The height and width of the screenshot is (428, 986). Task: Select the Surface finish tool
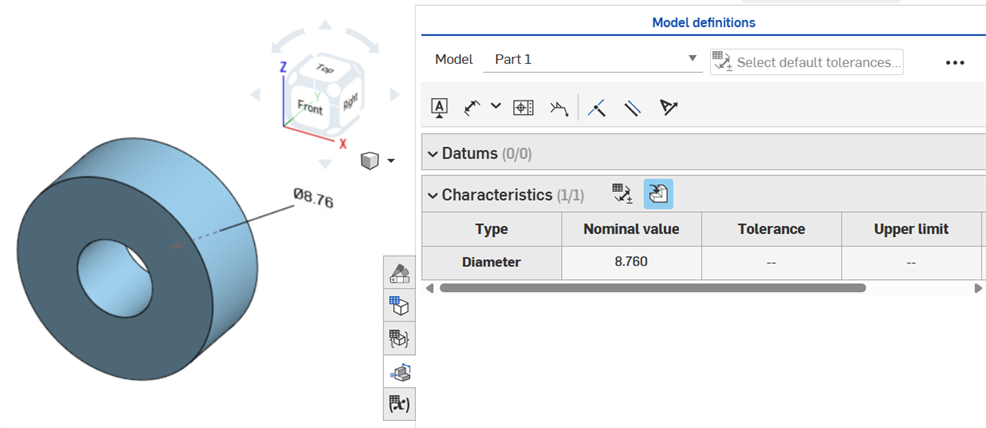click(559, 107)
